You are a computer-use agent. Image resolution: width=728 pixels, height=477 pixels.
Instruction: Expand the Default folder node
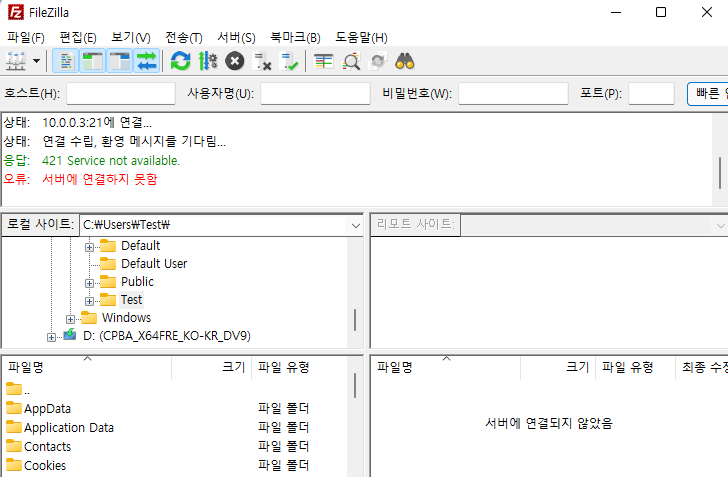pyautogui.click(x=89, y=247)
